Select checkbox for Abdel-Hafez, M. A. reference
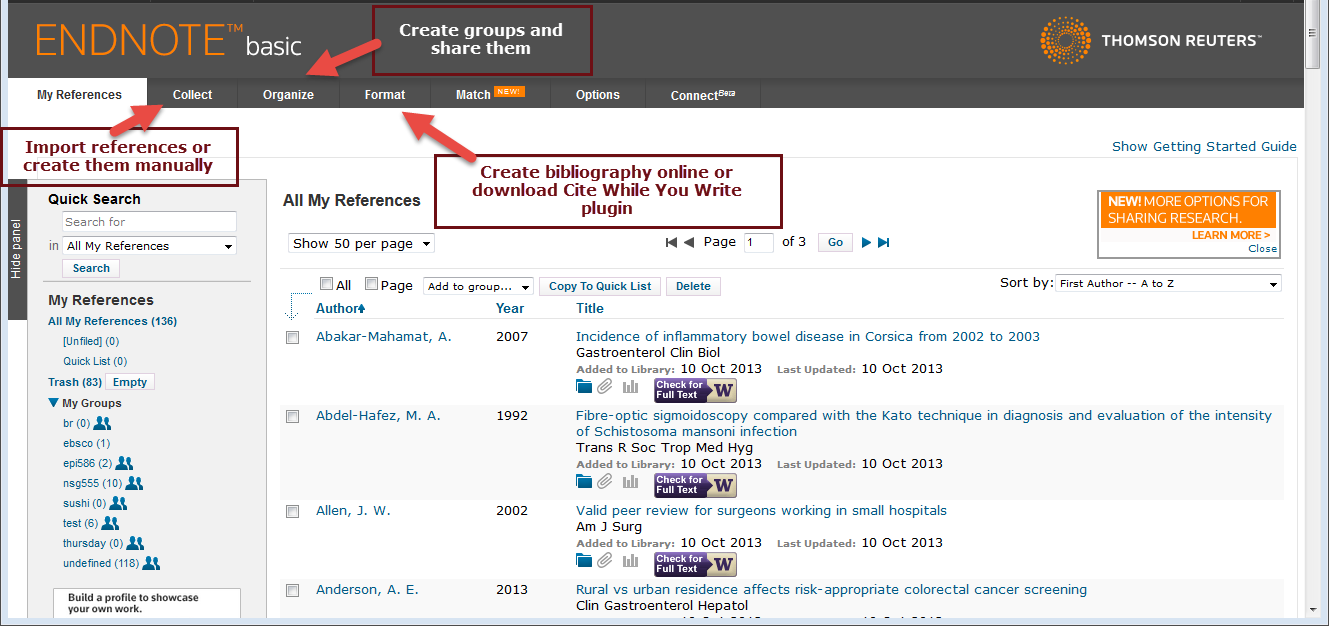This screenshot has width=1329, height=626. pos(293,417)
